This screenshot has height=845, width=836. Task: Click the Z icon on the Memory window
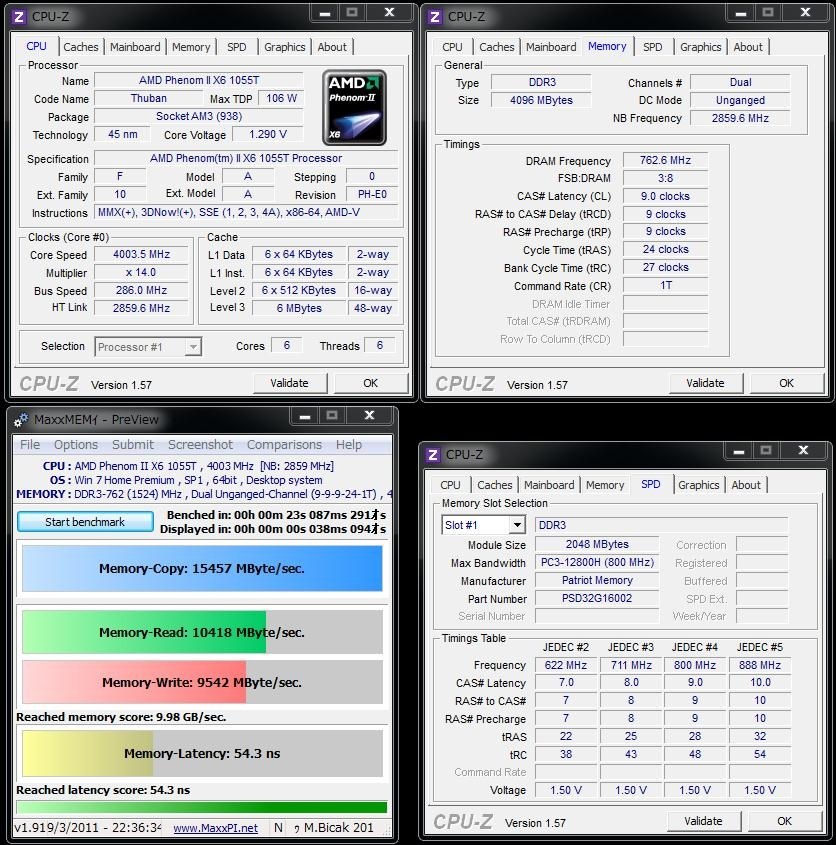tap(432, 14)
